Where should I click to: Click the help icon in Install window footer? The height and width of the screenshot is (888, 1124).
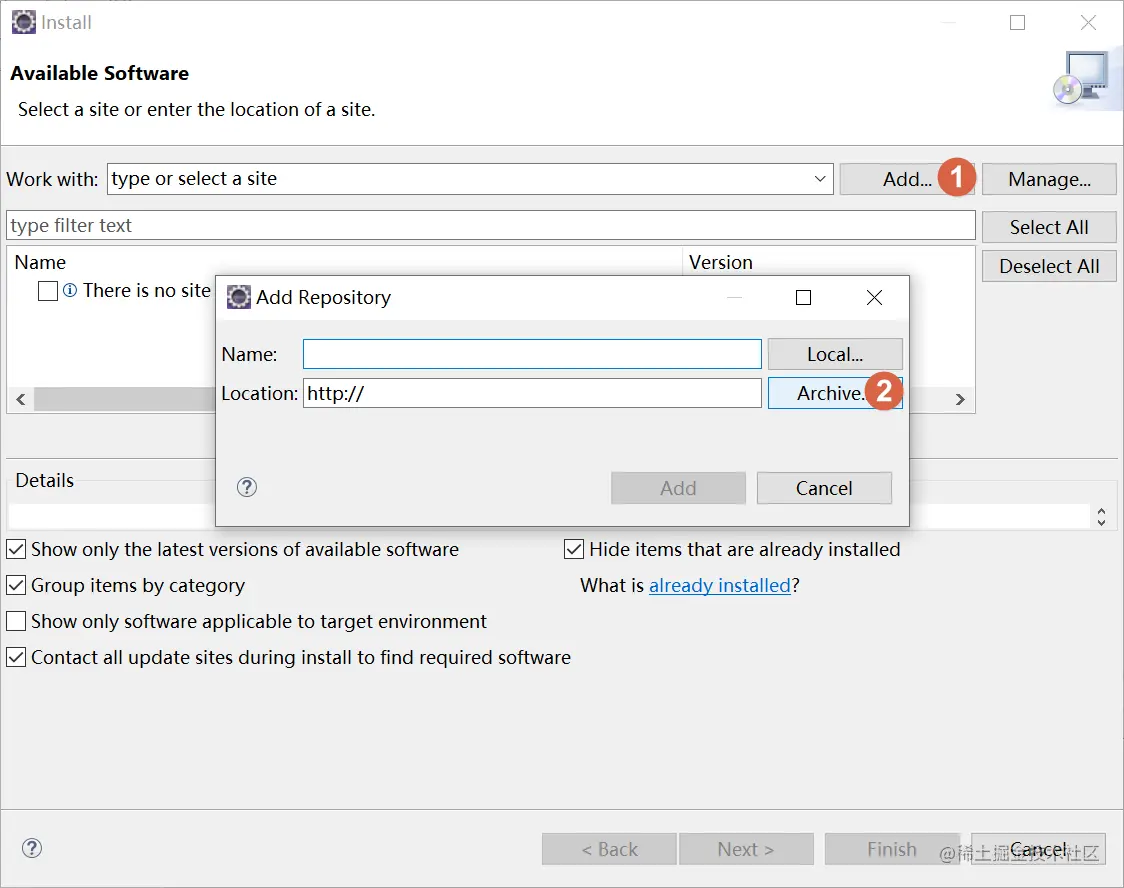[32, 848]
